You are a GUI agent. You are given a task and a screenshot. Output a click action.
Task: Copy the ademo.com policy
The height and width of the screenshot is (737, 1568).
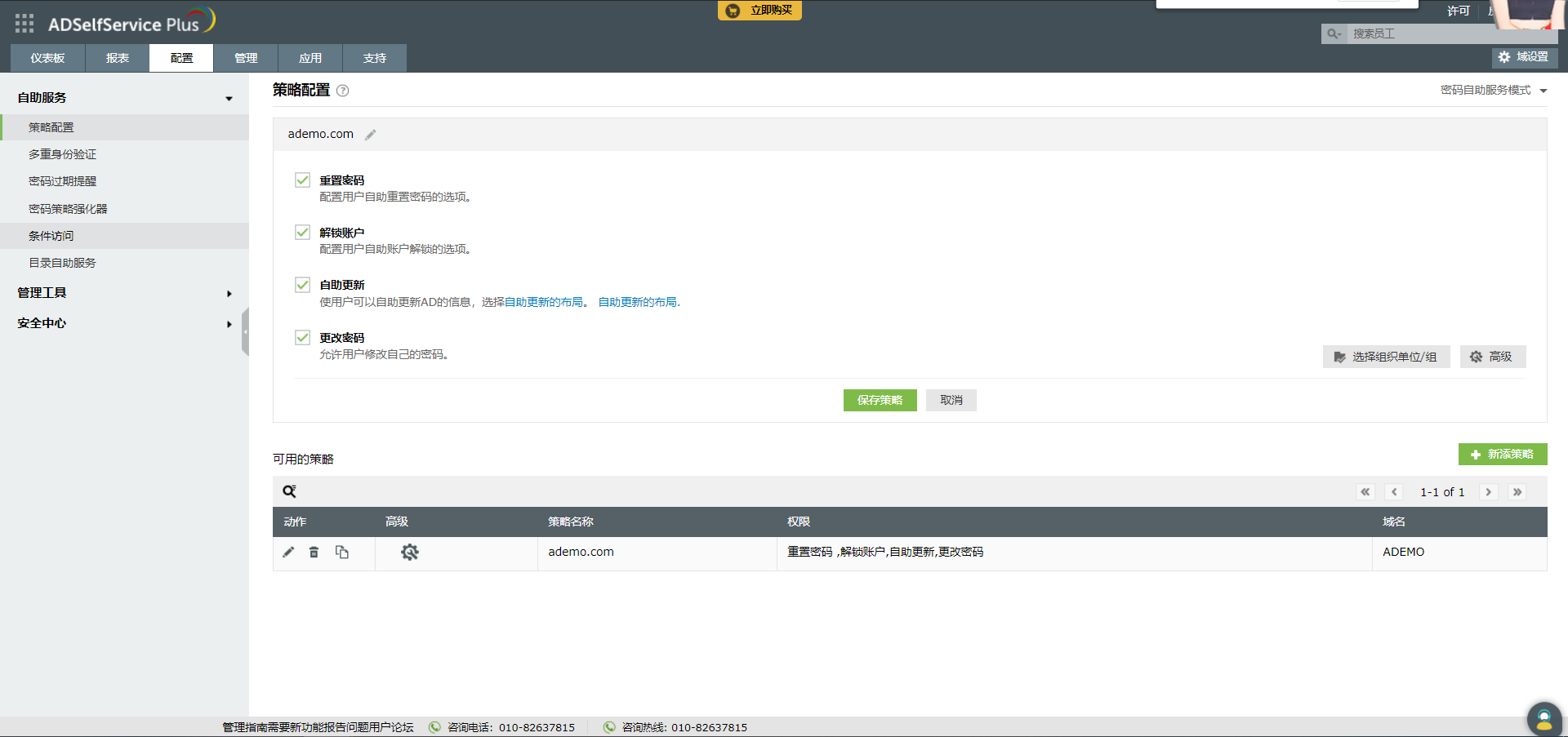pyautogui.click(x=342, y=553)
